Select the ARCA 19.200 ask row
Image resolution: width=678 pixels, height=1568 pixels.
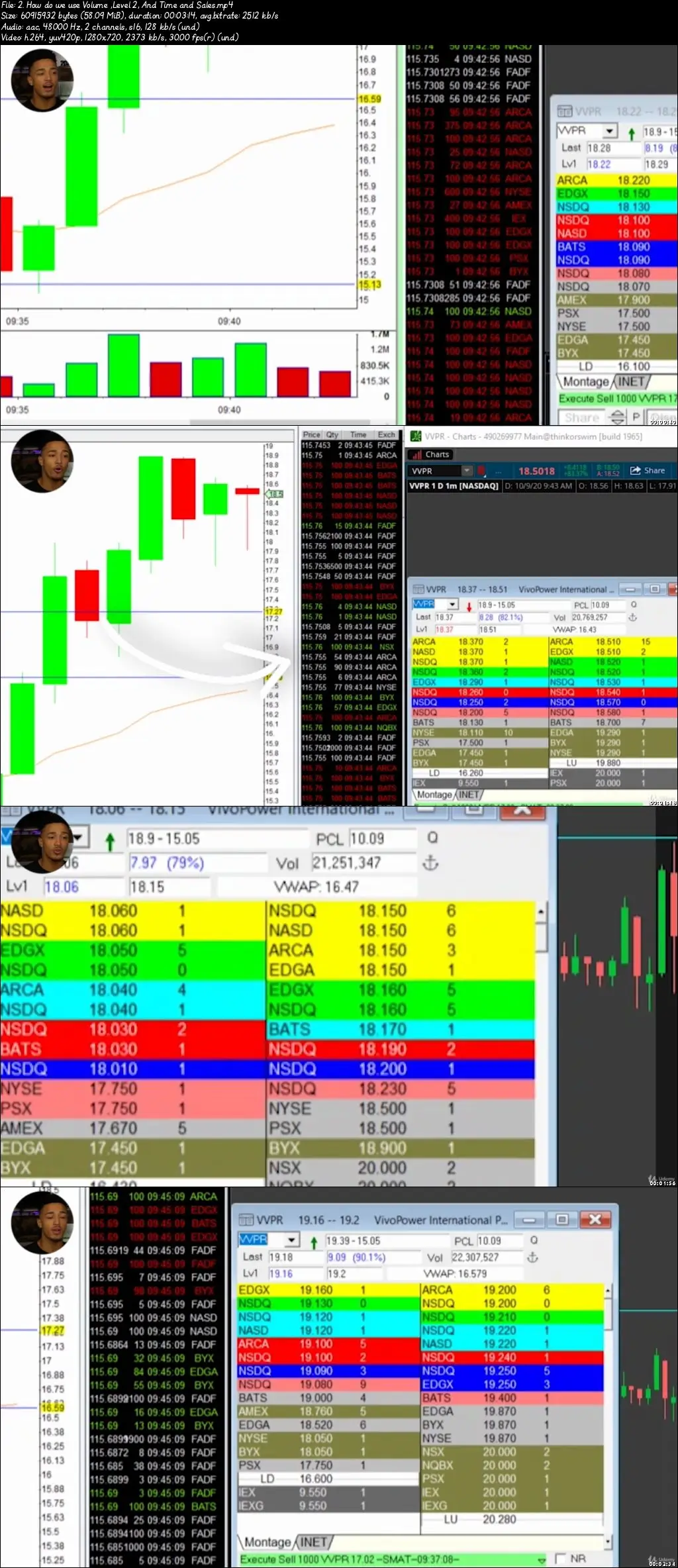(x=512, y=1290)
